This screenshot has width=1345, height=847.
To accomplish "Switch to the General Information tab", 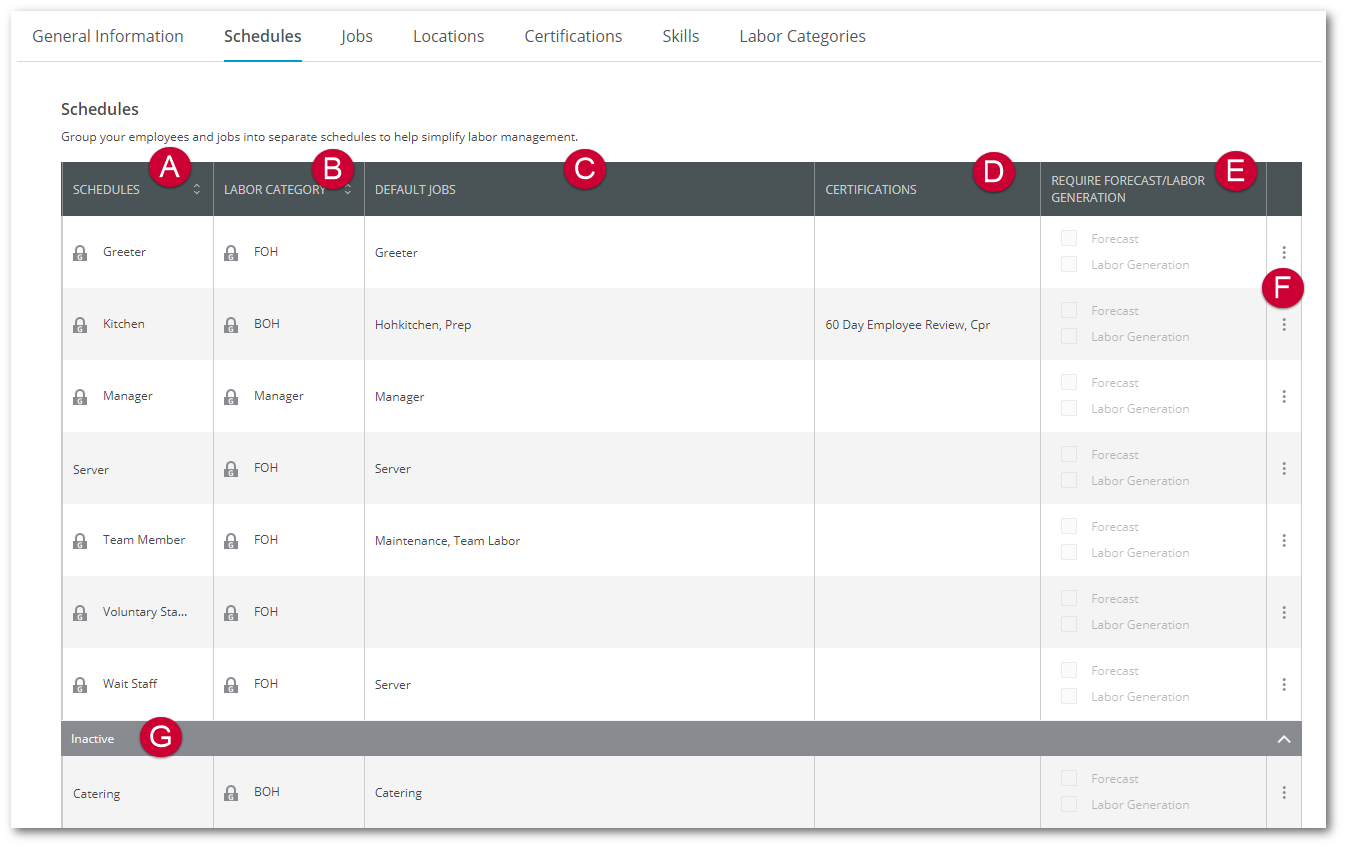I will (108, 36).
